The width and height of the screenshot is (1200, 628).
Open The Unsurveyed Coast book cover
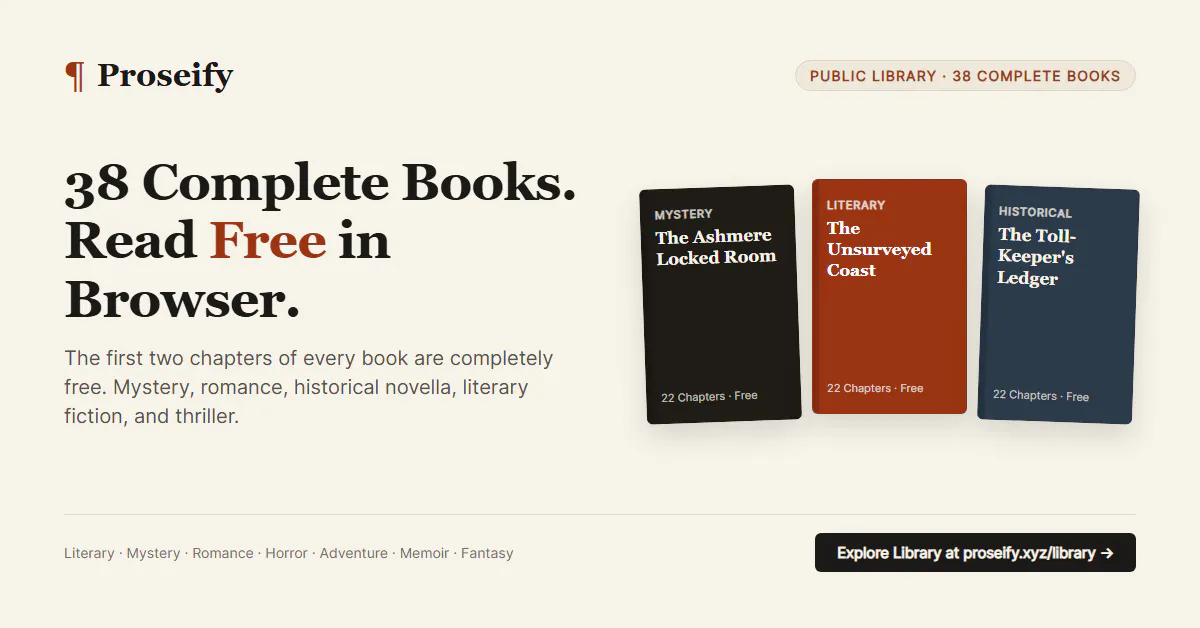[889, 296]
